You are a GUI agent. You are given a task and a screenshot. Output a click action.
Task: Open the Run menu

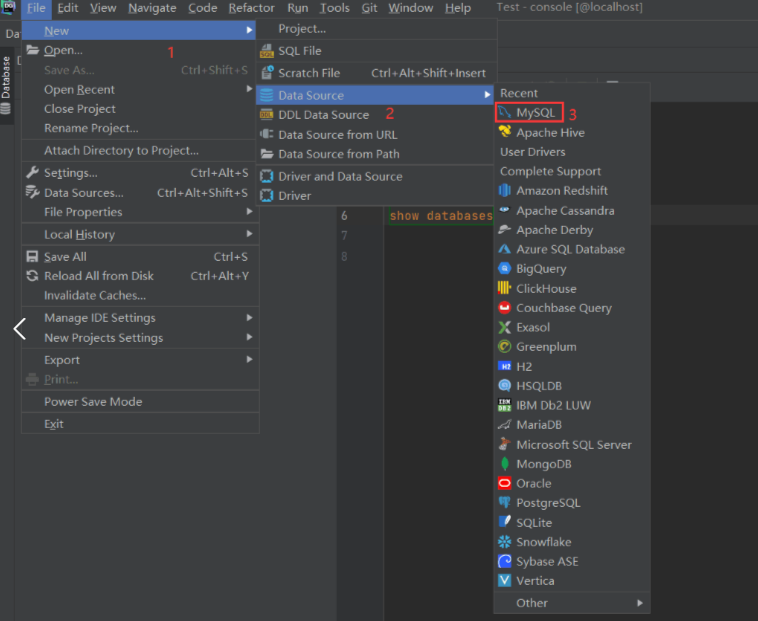click(x=298, y=8)
